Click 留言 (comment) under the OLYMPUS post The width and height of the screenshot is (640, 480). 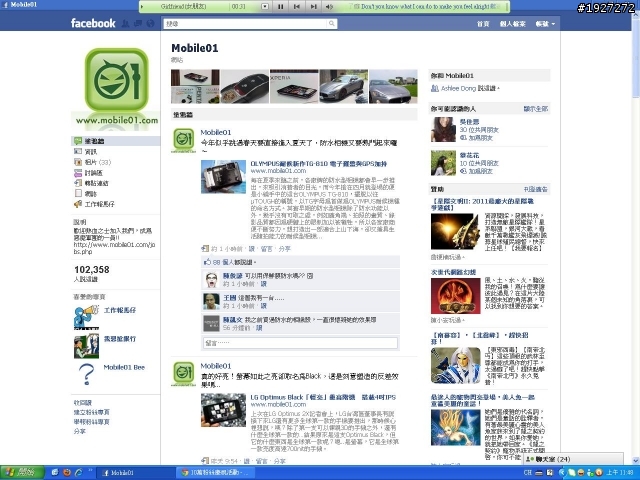click(x=266, y=249)
